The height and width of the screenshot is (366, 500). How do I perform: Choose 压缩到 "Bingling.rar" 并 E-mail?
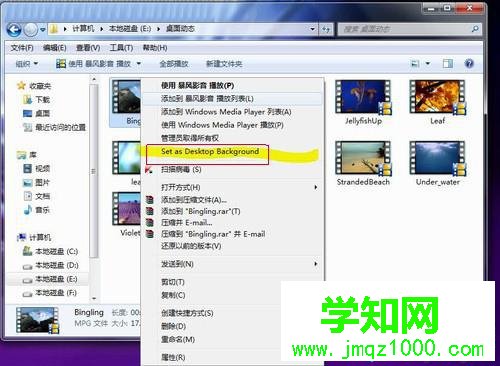click(233, 234)
